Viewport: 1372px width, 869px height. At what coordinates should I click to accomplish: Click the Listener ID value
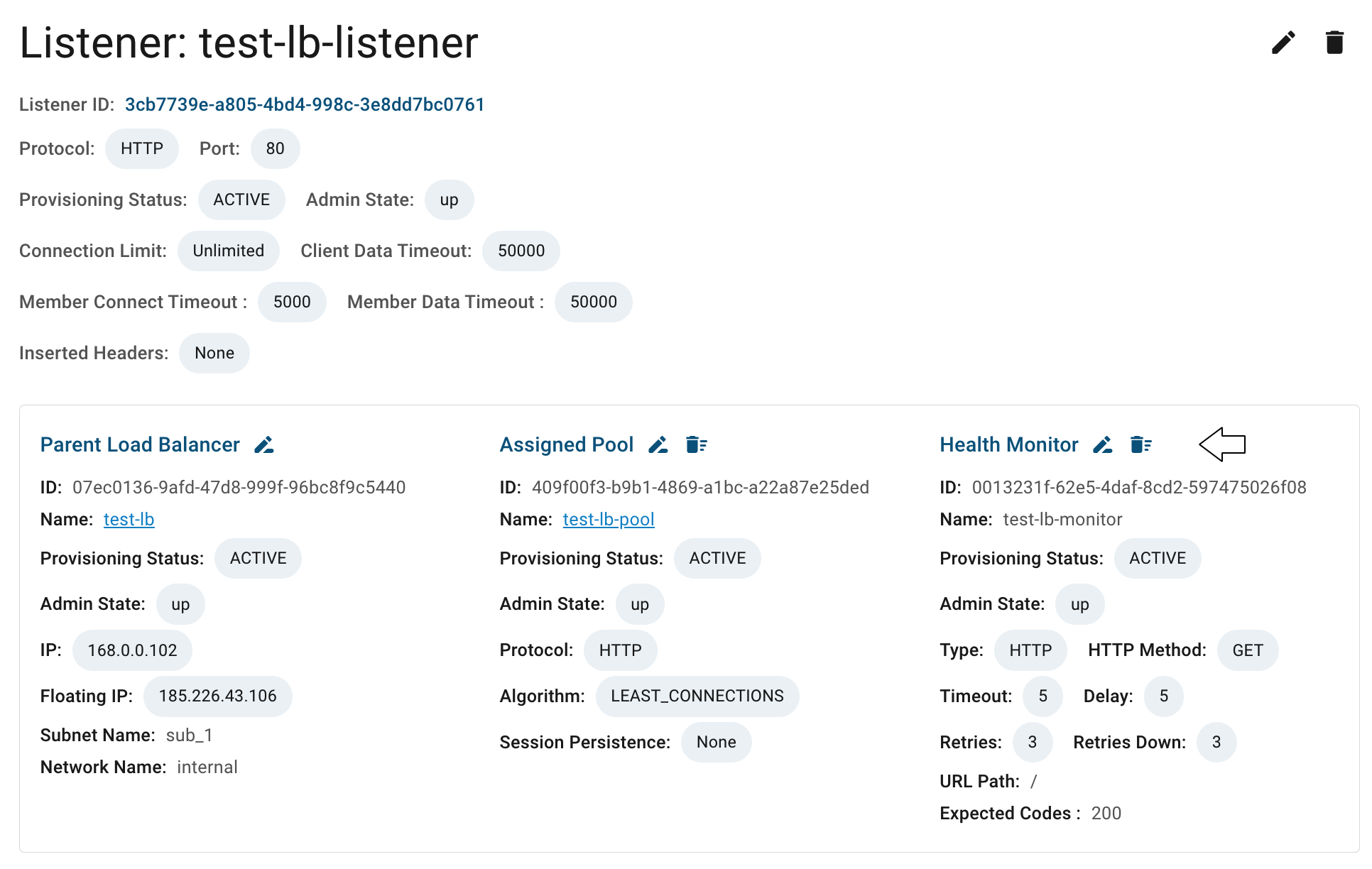(305, 105)
